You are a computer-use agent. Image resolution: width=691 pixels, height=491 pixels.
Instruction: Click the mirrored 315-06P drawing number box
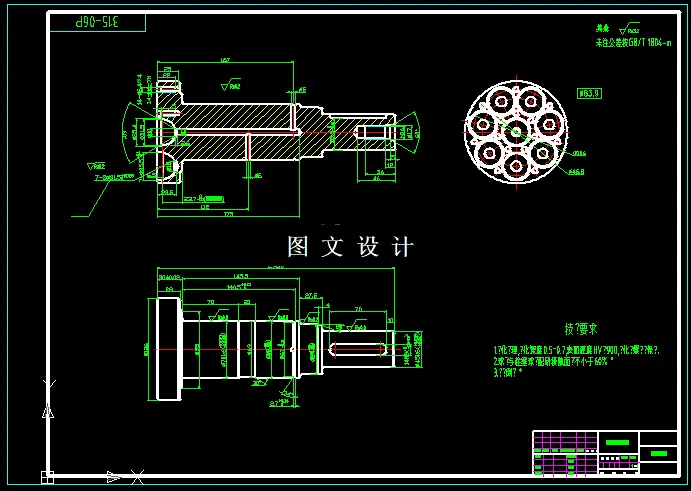(x=97, y=22)
